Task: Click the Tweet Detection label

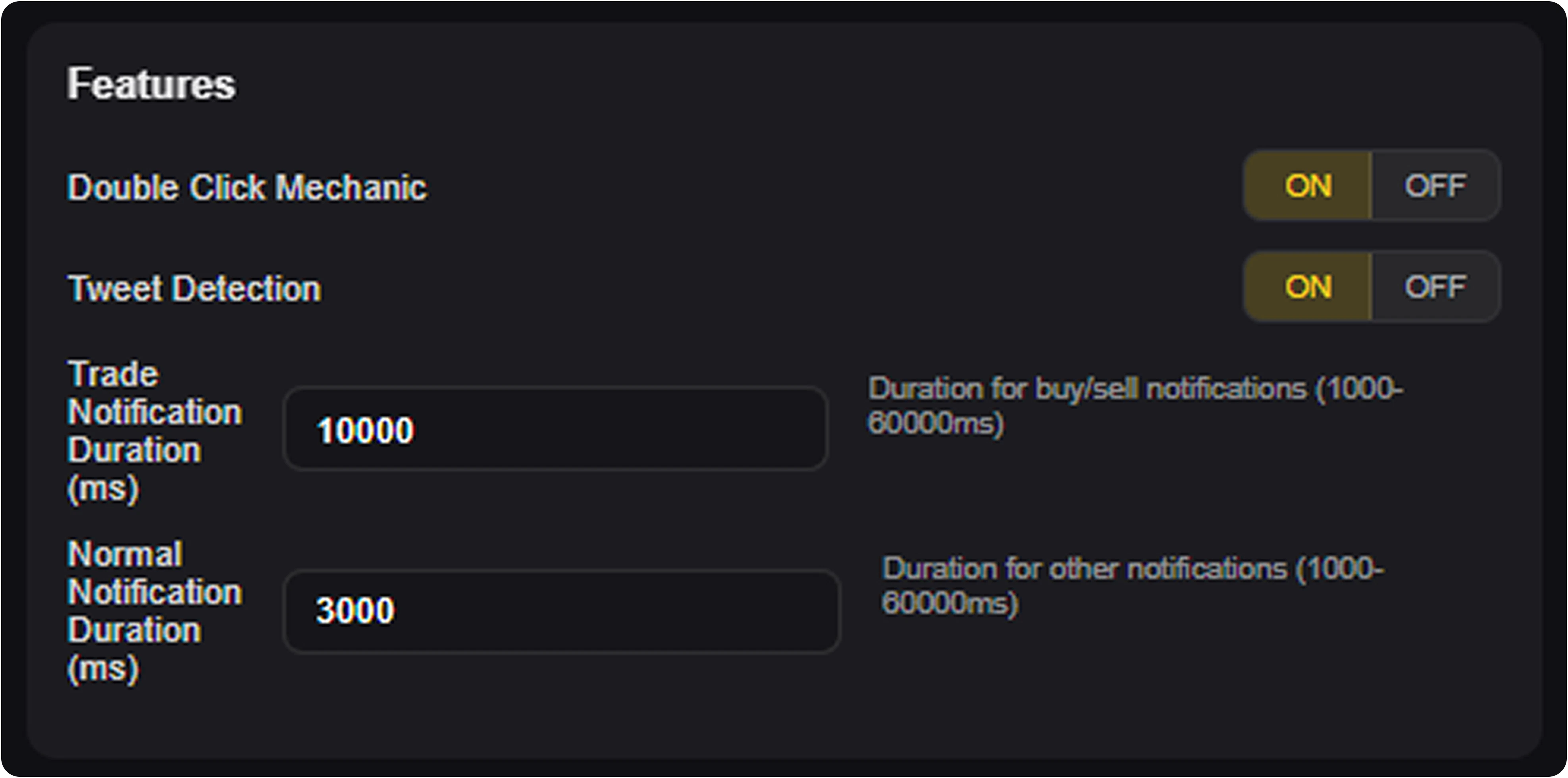Action: pos(195,288)
